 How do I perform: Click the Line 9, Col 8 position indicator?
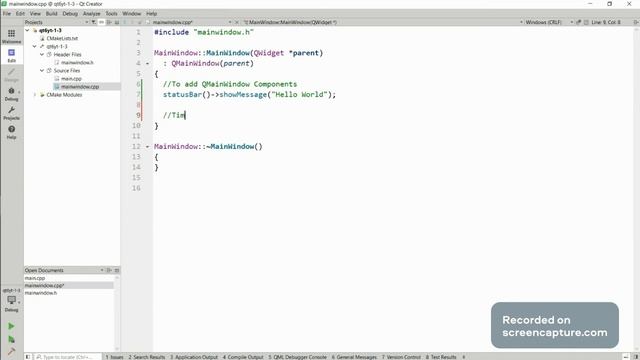[x=606, y=22]
